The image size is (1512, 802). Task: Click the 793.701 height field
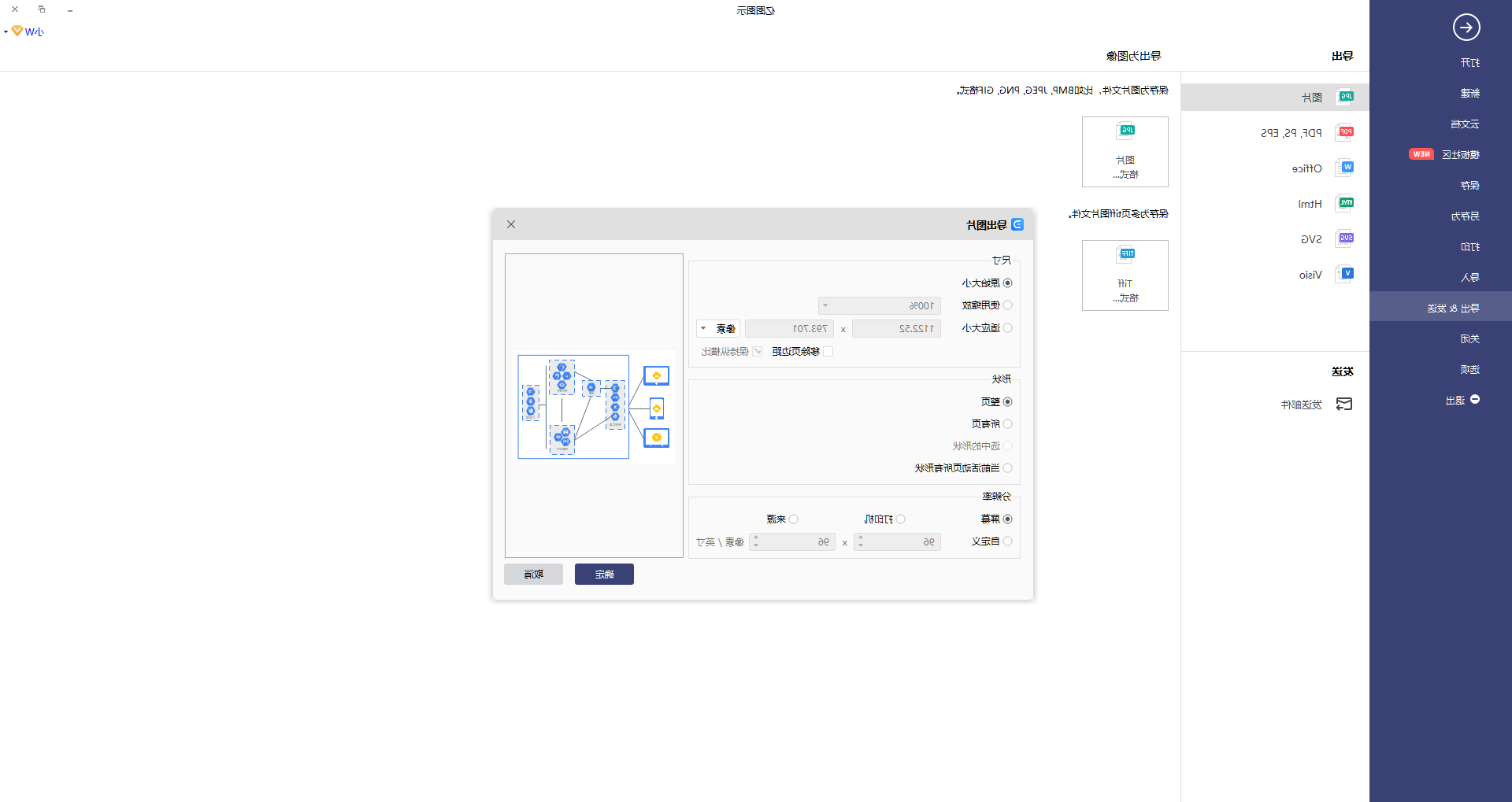pos(789,328)
